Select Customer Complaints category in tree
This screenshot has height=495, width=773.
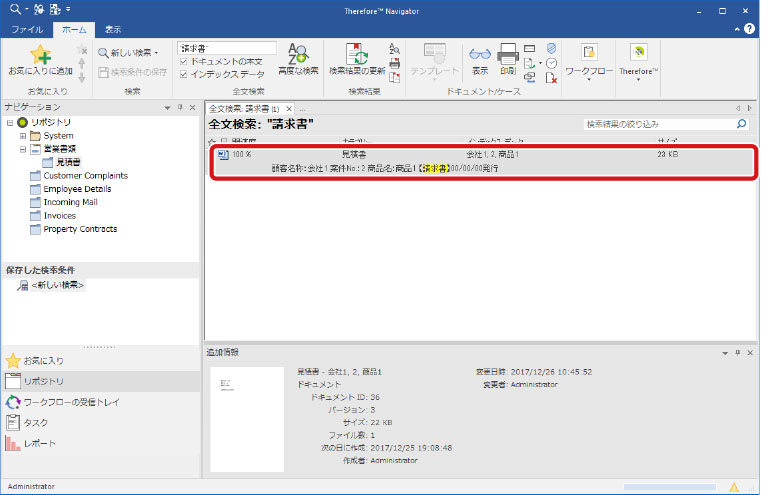[85, 175]
